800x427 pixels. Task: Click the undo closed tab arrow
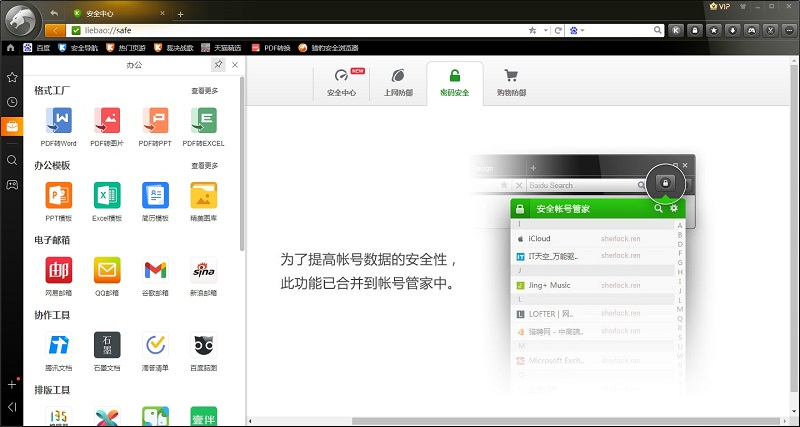point(55,13)
